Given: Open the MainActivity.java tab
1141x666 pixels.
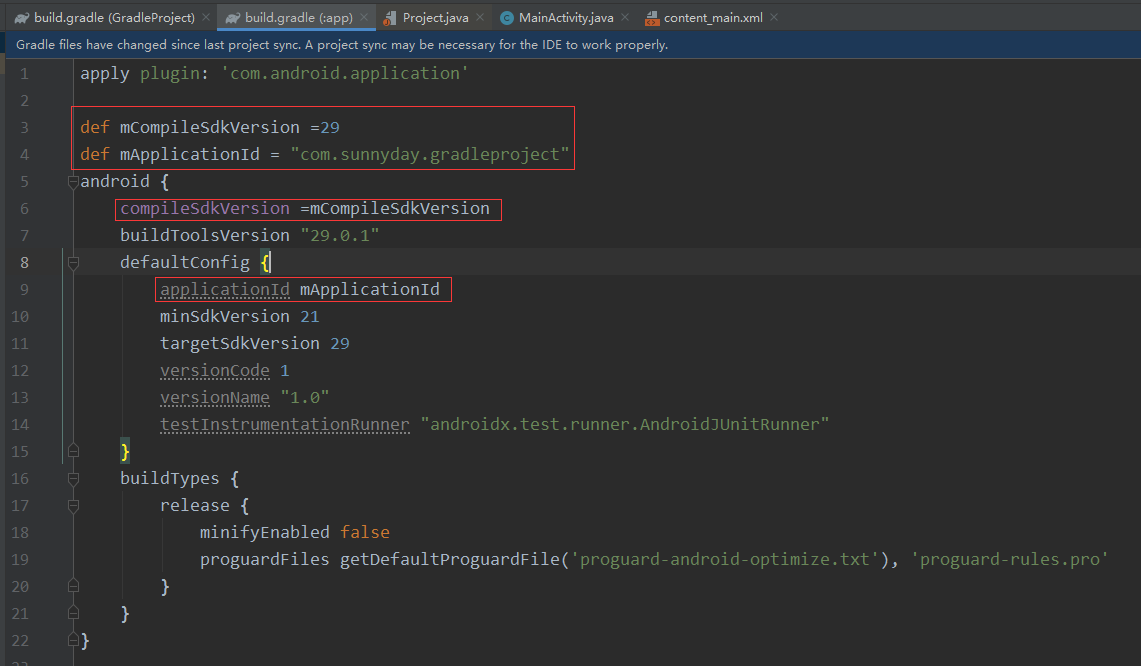Looking at the screenshot, I should (566, 17).
